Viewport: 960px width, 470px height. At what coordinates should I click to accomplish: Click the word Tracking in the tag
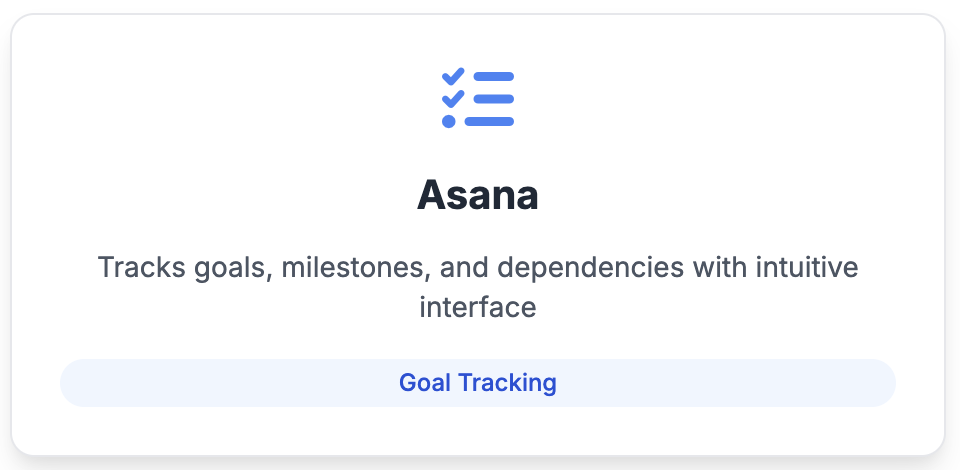(508, 384)
